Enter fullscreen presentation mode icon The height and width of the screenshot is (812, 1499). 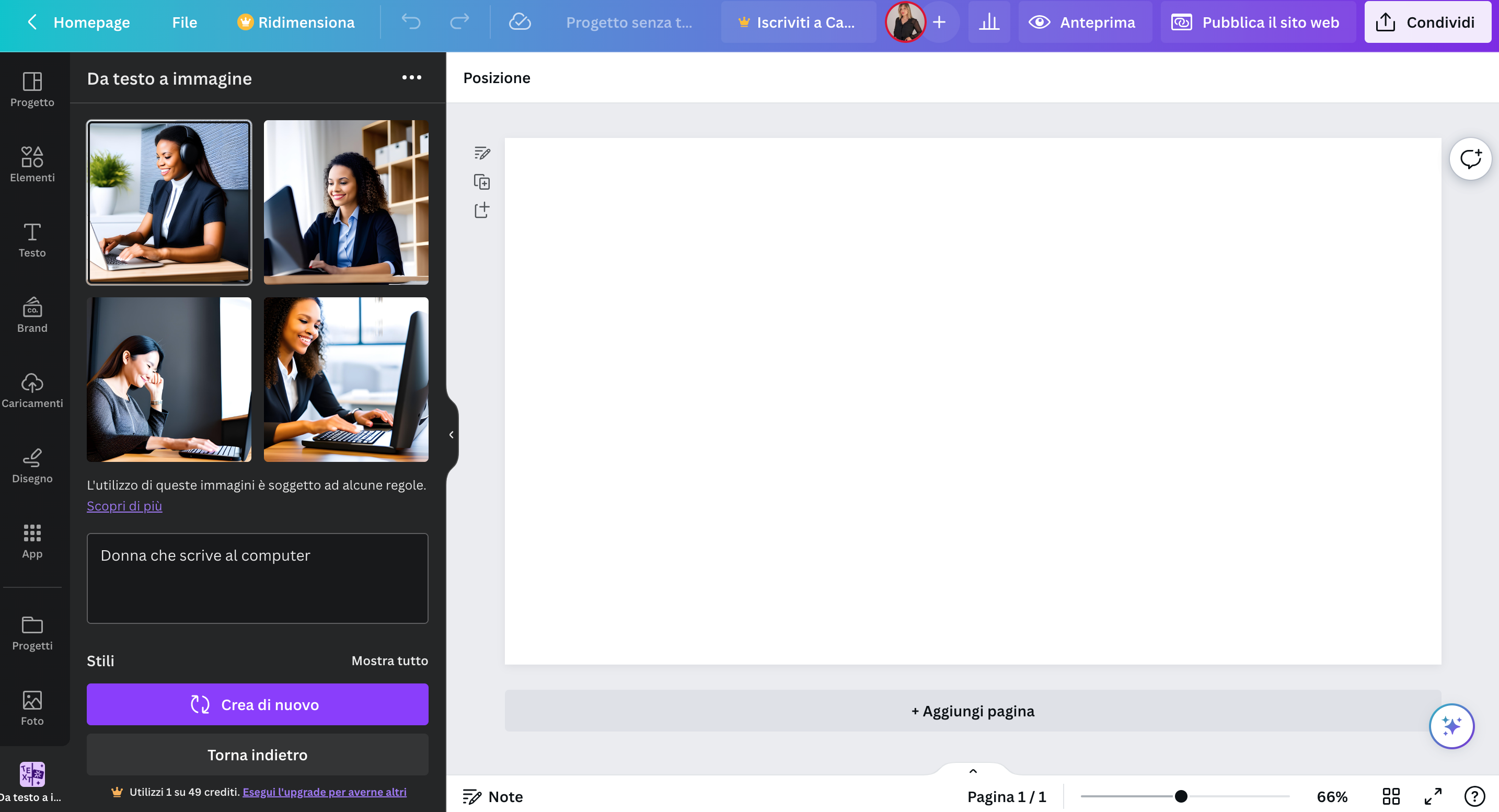click(1433, 796)
